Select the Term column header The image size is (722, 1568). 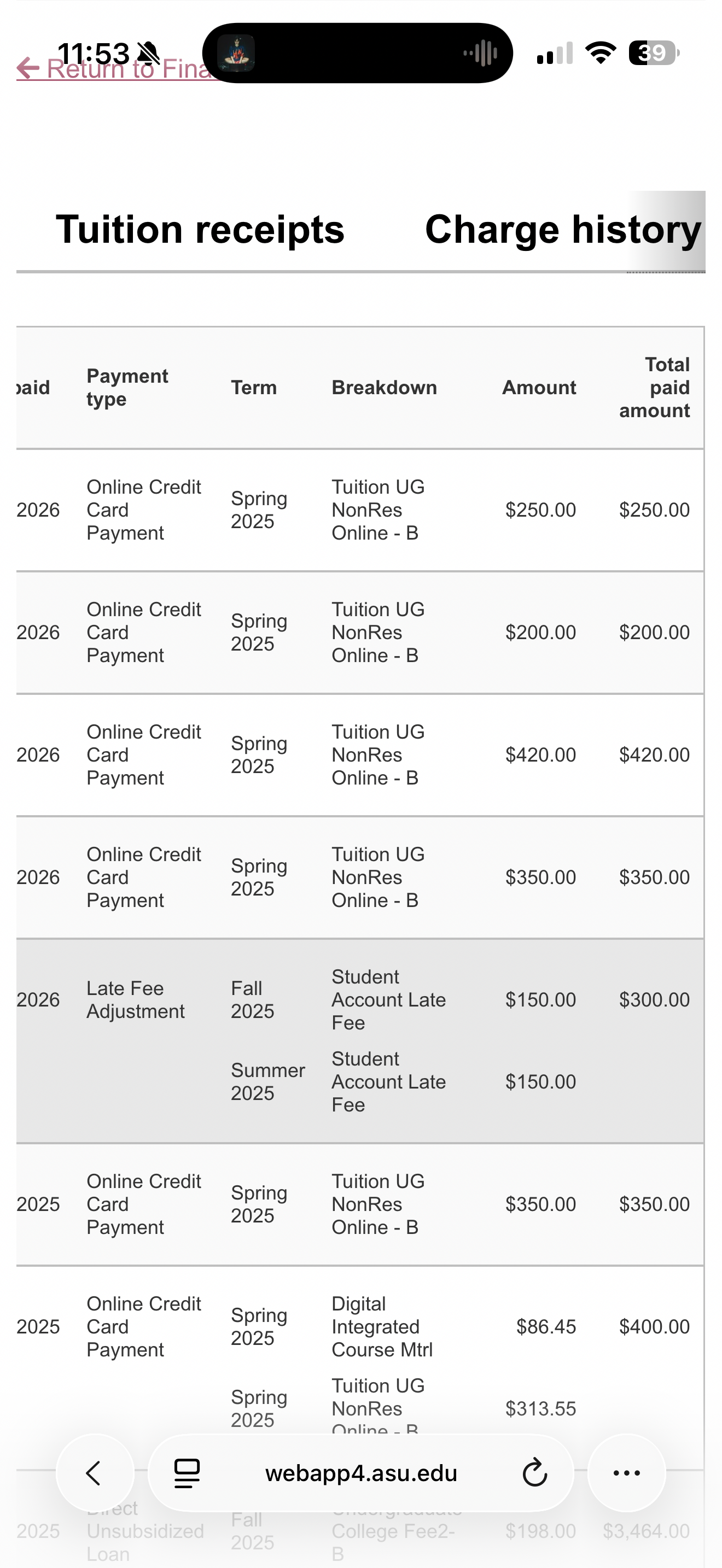pos(254,388)
